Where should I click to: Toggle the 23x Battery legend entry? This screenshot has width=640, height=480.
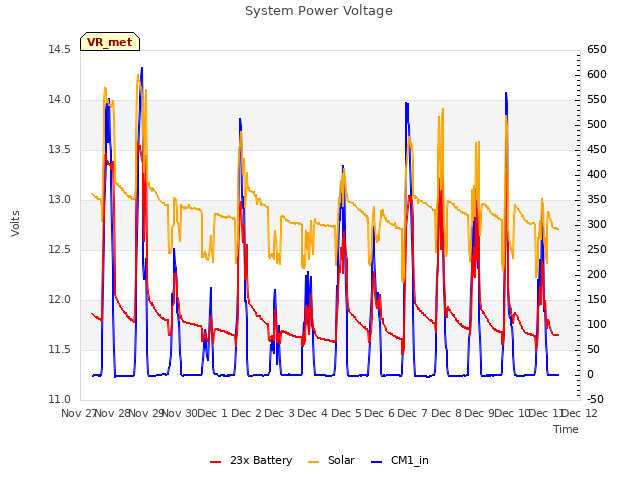[x=251, y=460]
